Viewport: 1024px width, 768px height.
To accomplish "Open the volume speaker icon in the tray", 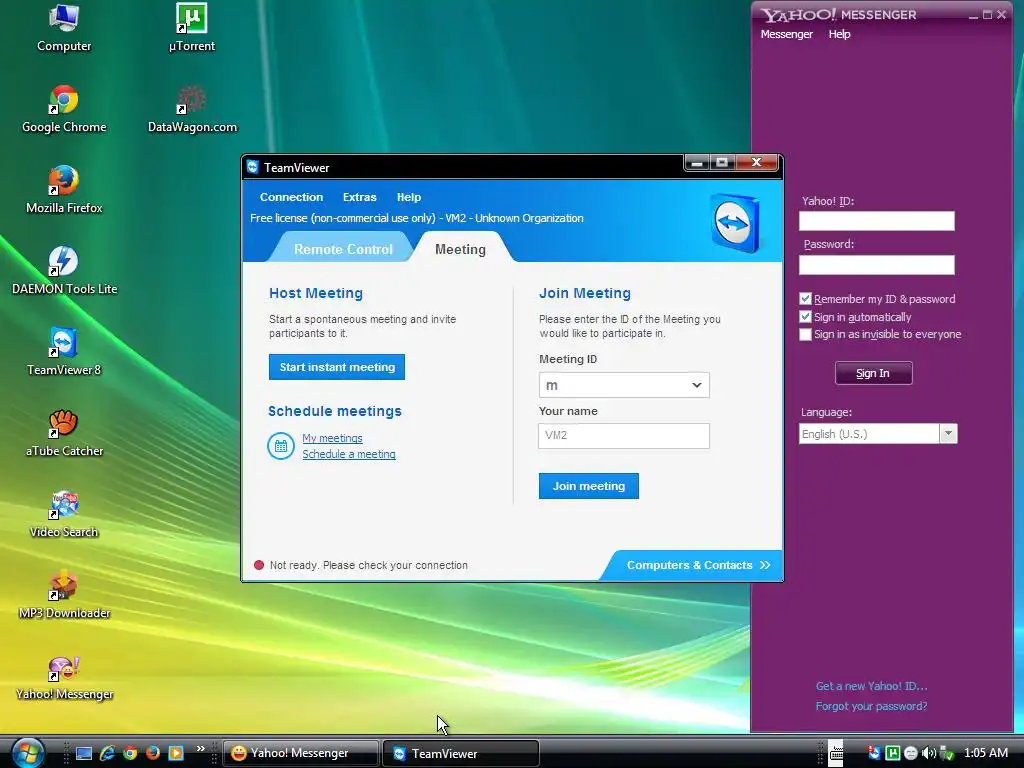I will (929, 753).
